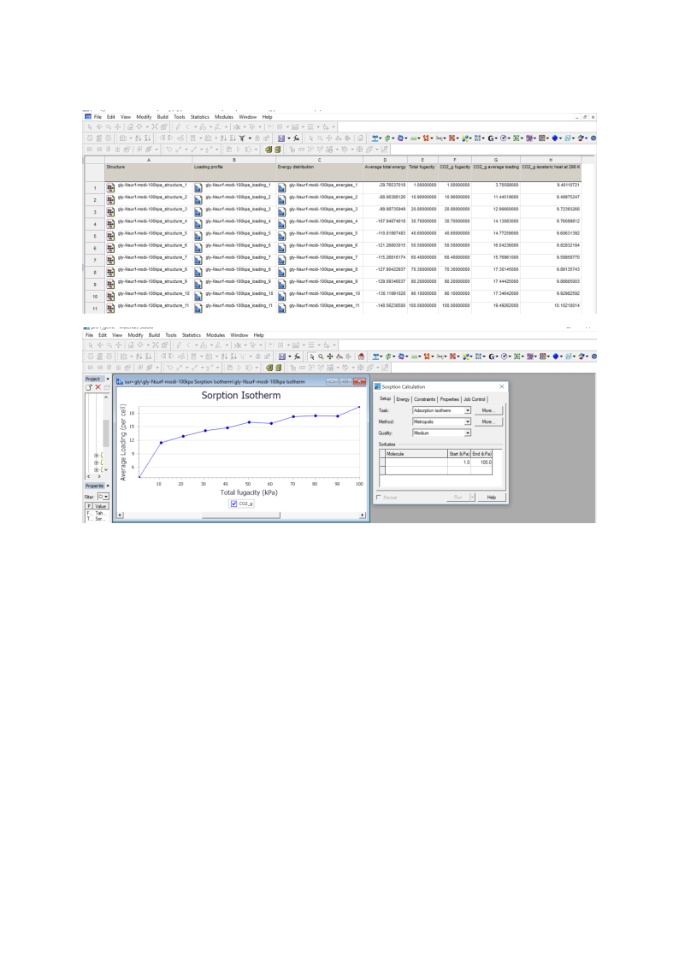679x960 pixels.
Task: Open the dropdown arrow next to Run button
Action: tap(472, 497)
